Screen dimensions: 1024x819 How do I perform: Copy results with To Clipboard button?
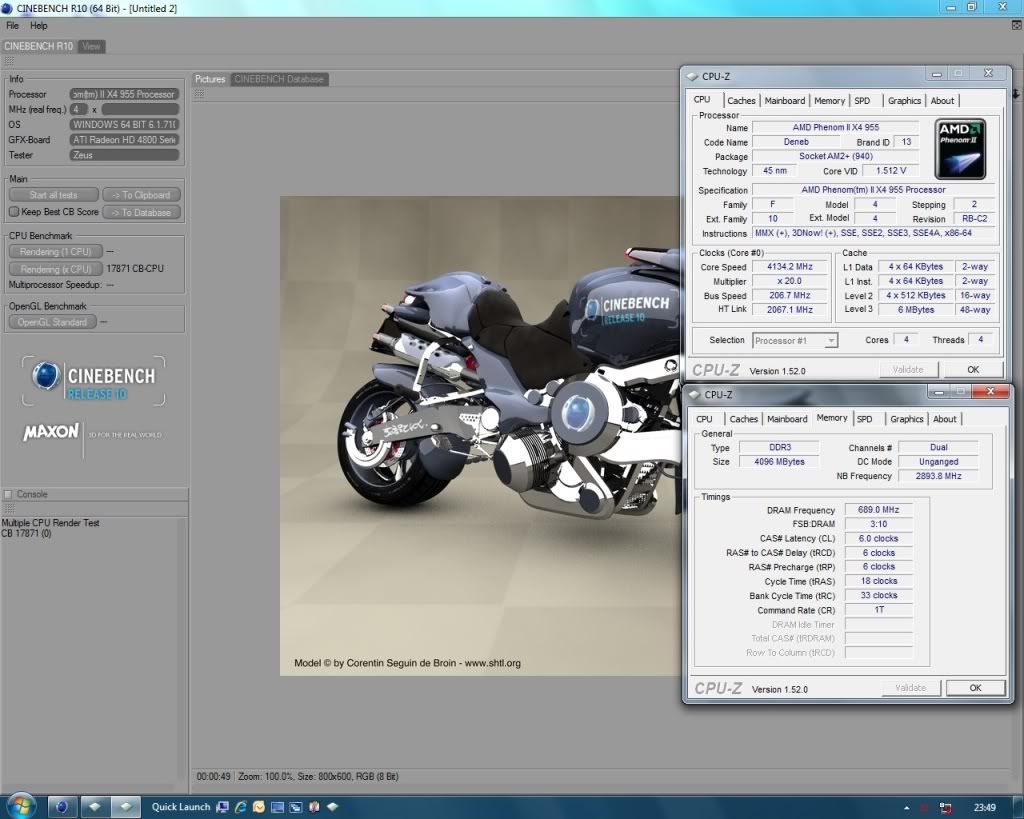(141, 195)
